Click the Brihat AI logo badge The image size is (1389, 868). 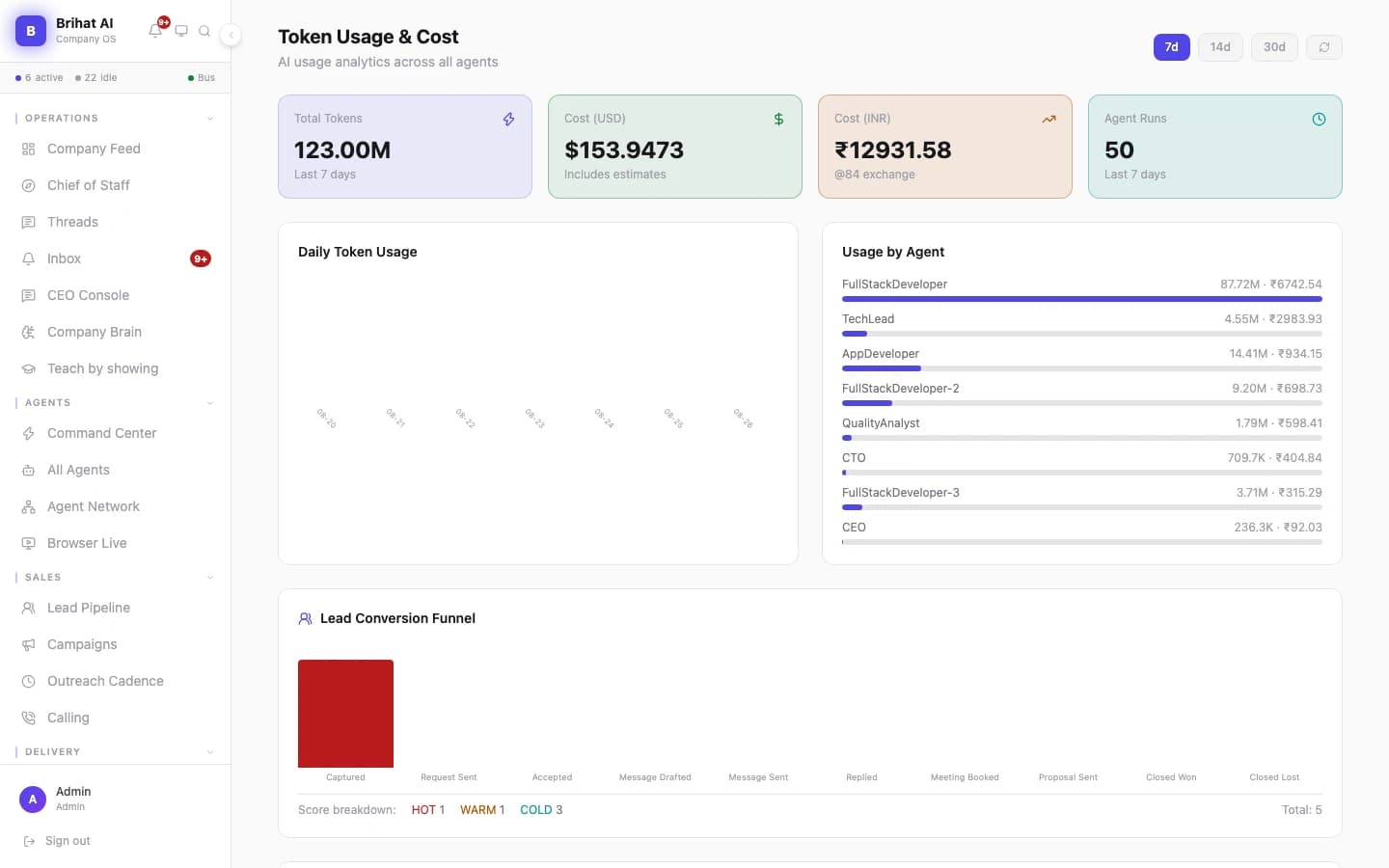point(31,31)
